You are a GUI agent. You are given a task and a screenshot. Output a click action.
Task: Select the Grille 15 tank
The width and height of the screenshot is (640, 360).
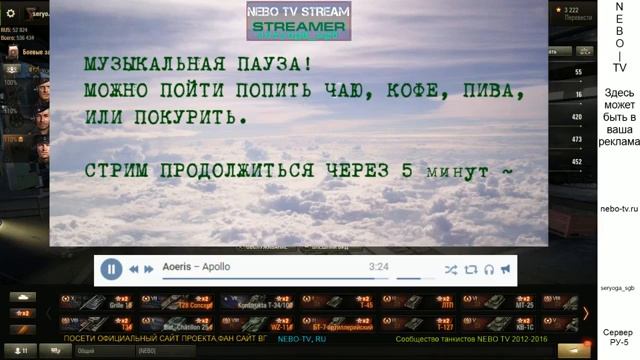click(x=96, y=302)
